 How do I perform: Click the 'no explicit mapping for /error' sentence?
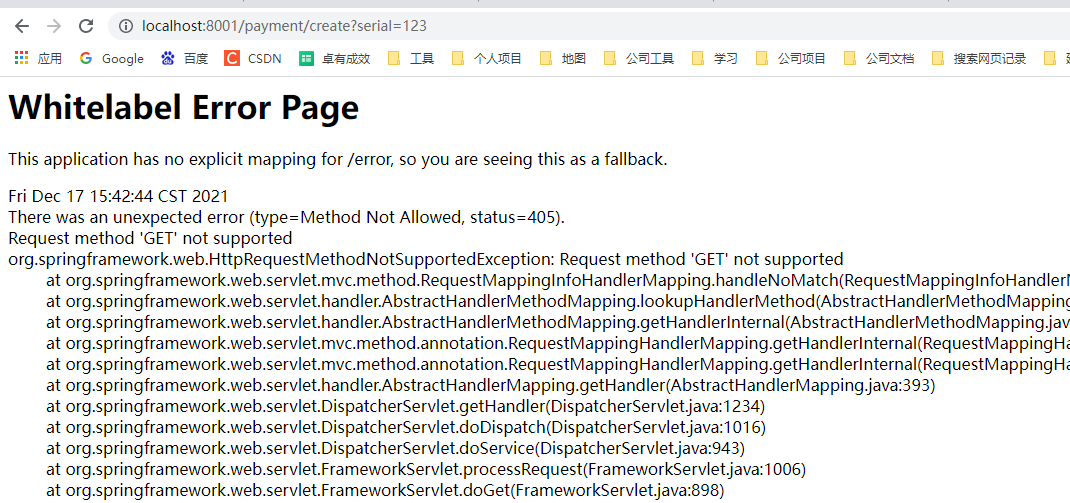point(338,160)
